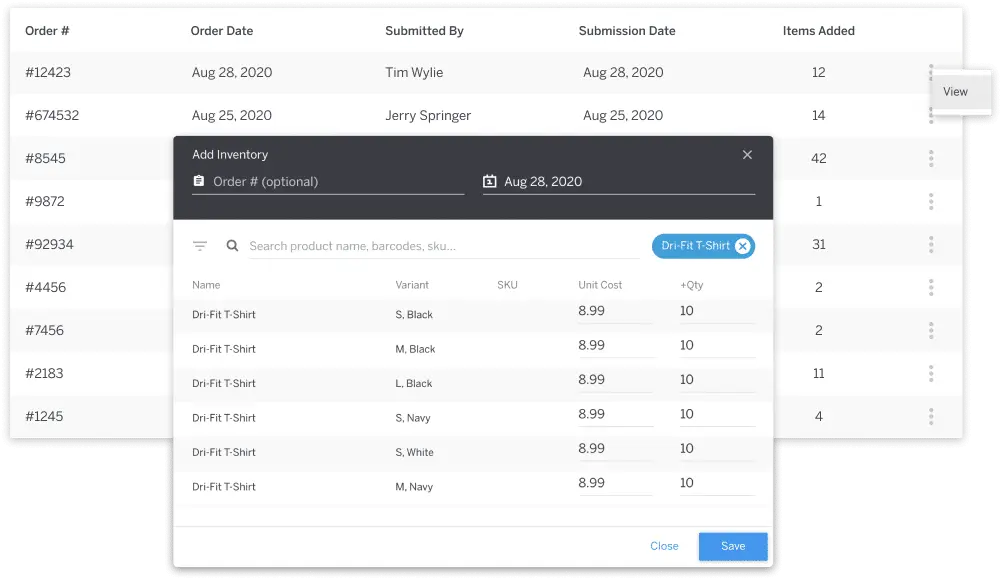The height and width of the screenshot is (579, 1002).
Task: Click the Variant column header in dialog
Action: click(x=412, y=285)
